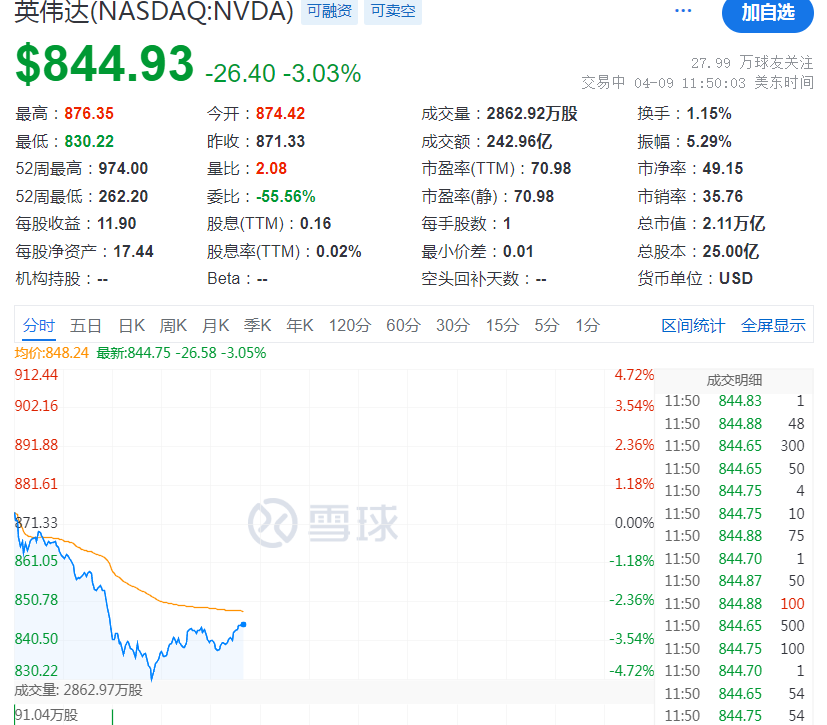
Task: Click trade row with volume 500
Action: pos(734,626)
